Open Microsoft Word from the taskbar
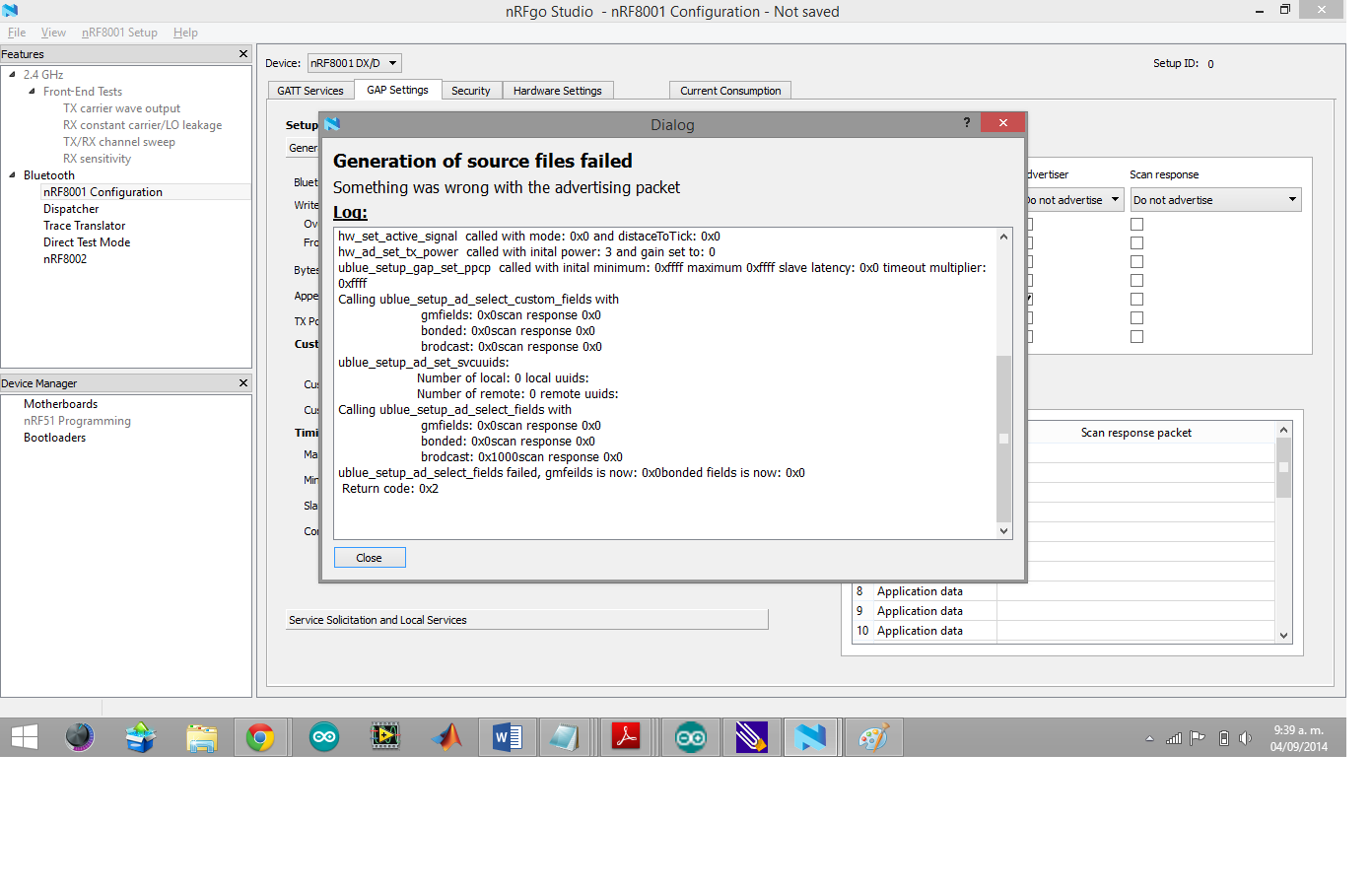1372x889 pixels. tap(508, 737)
